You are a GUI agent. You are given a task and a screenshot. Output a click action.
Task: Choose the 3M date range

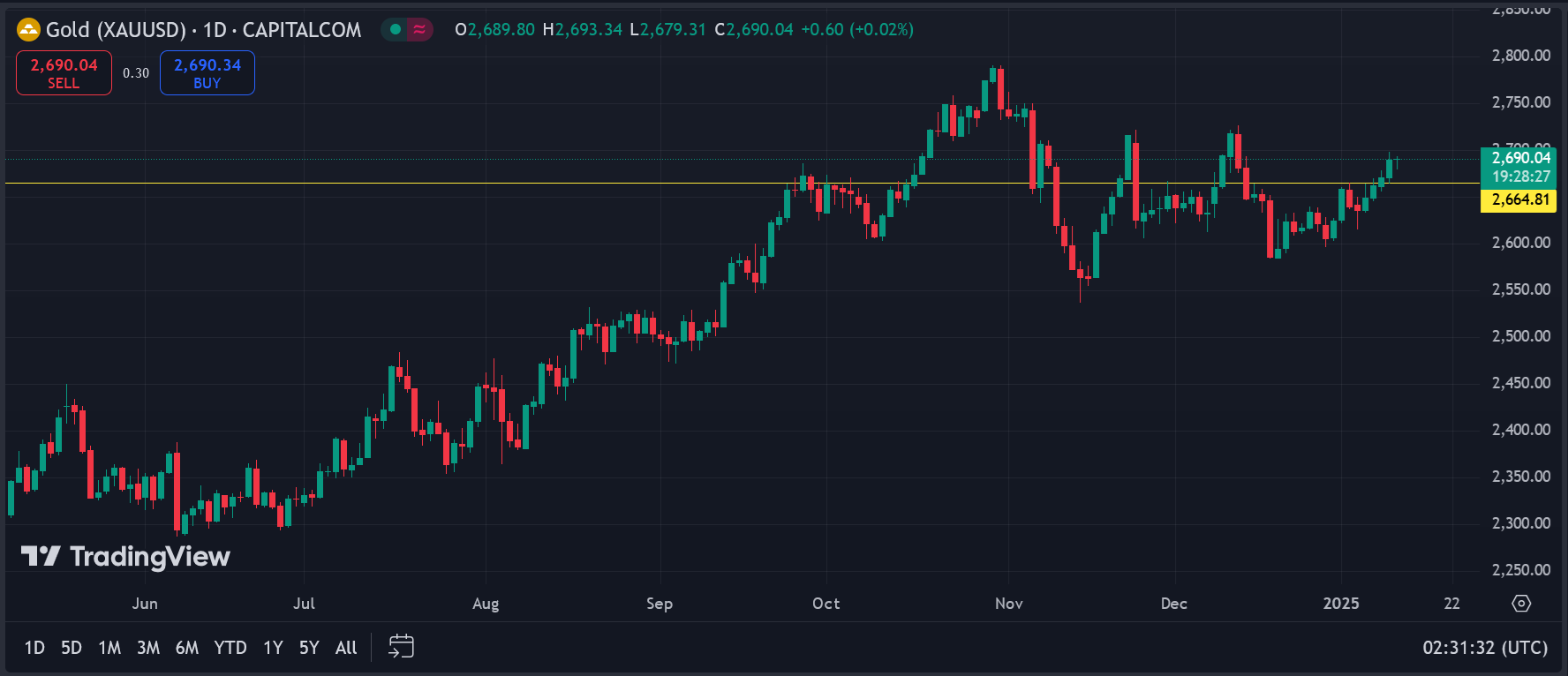coord(148,648)
